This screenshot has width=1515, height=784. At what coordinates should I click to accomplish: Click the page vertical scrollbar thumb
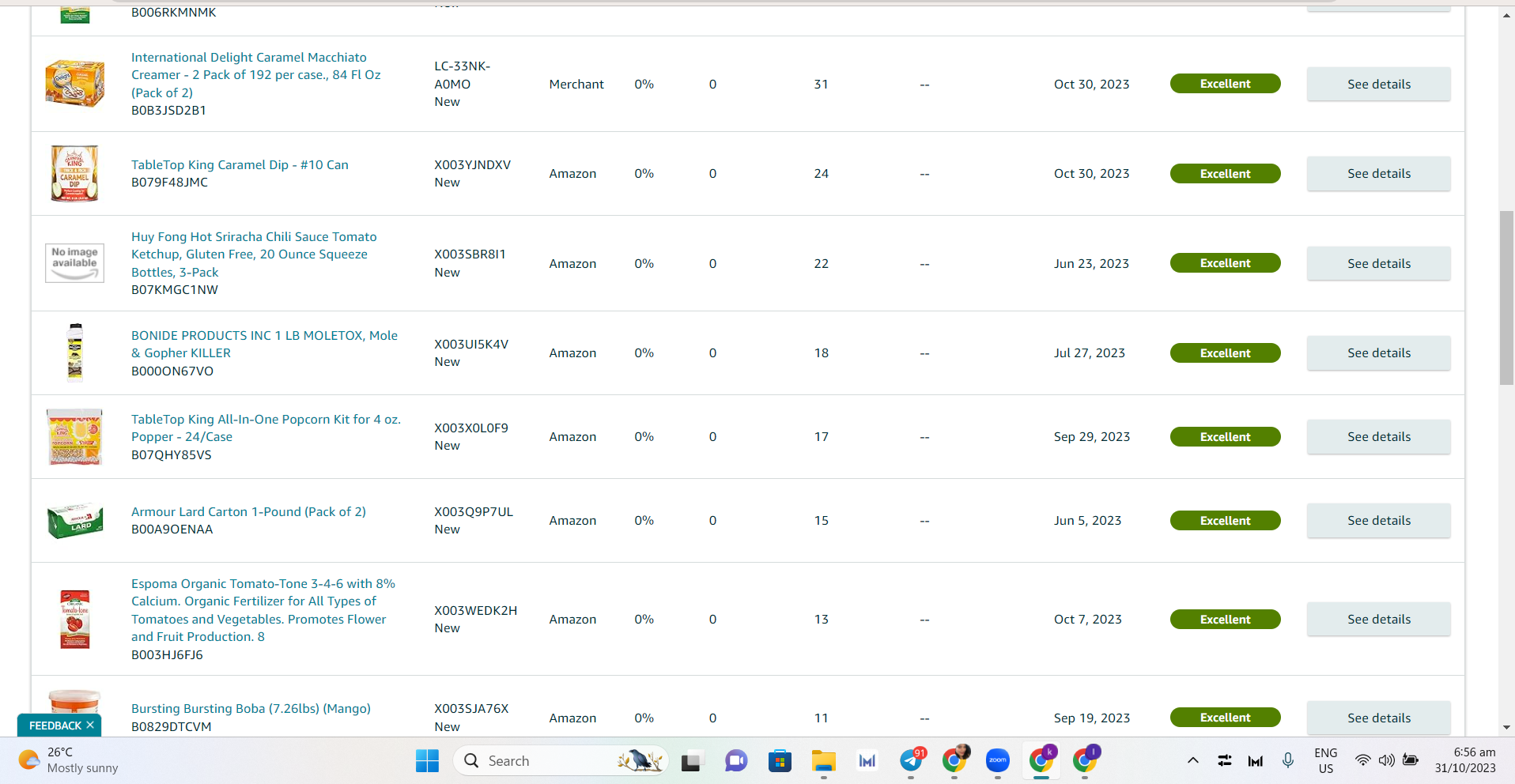[x=1506, y=298]
